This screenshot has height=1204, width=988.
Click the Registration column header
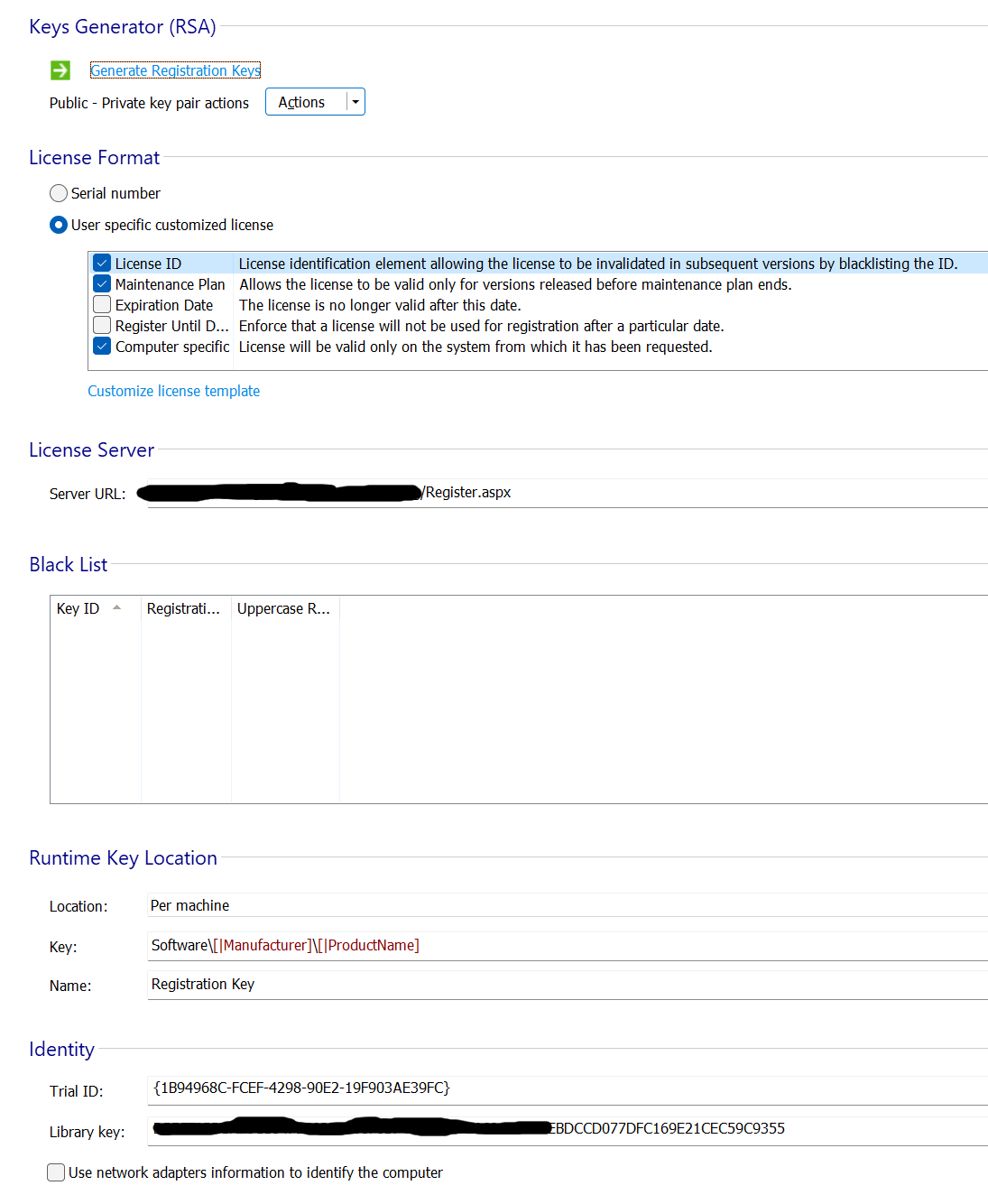[184, 608]
